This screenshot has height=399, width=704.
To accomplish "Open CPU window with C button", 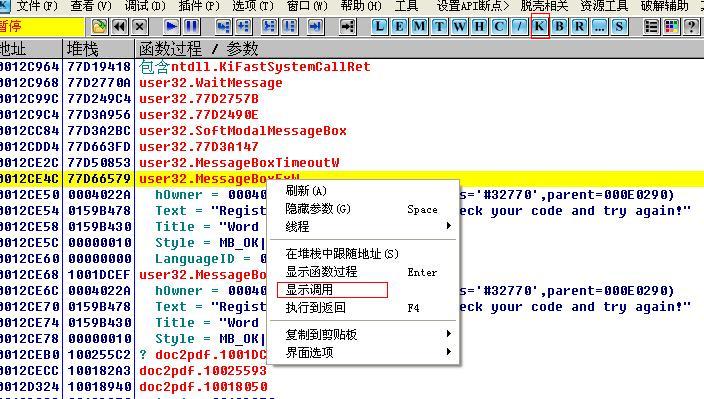I will click(499, 26).
